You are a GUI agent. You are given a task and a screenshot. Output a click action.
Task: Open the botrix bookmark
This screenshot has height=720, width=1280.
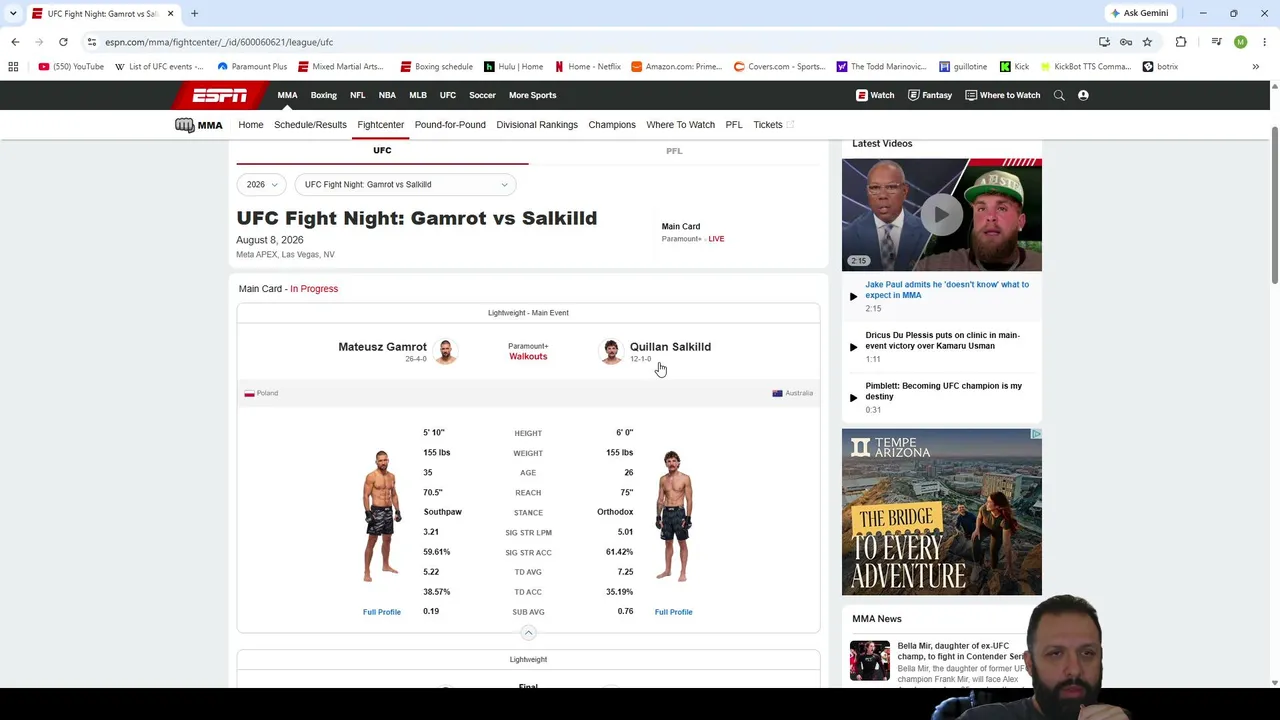click(x=1160, y=67)
